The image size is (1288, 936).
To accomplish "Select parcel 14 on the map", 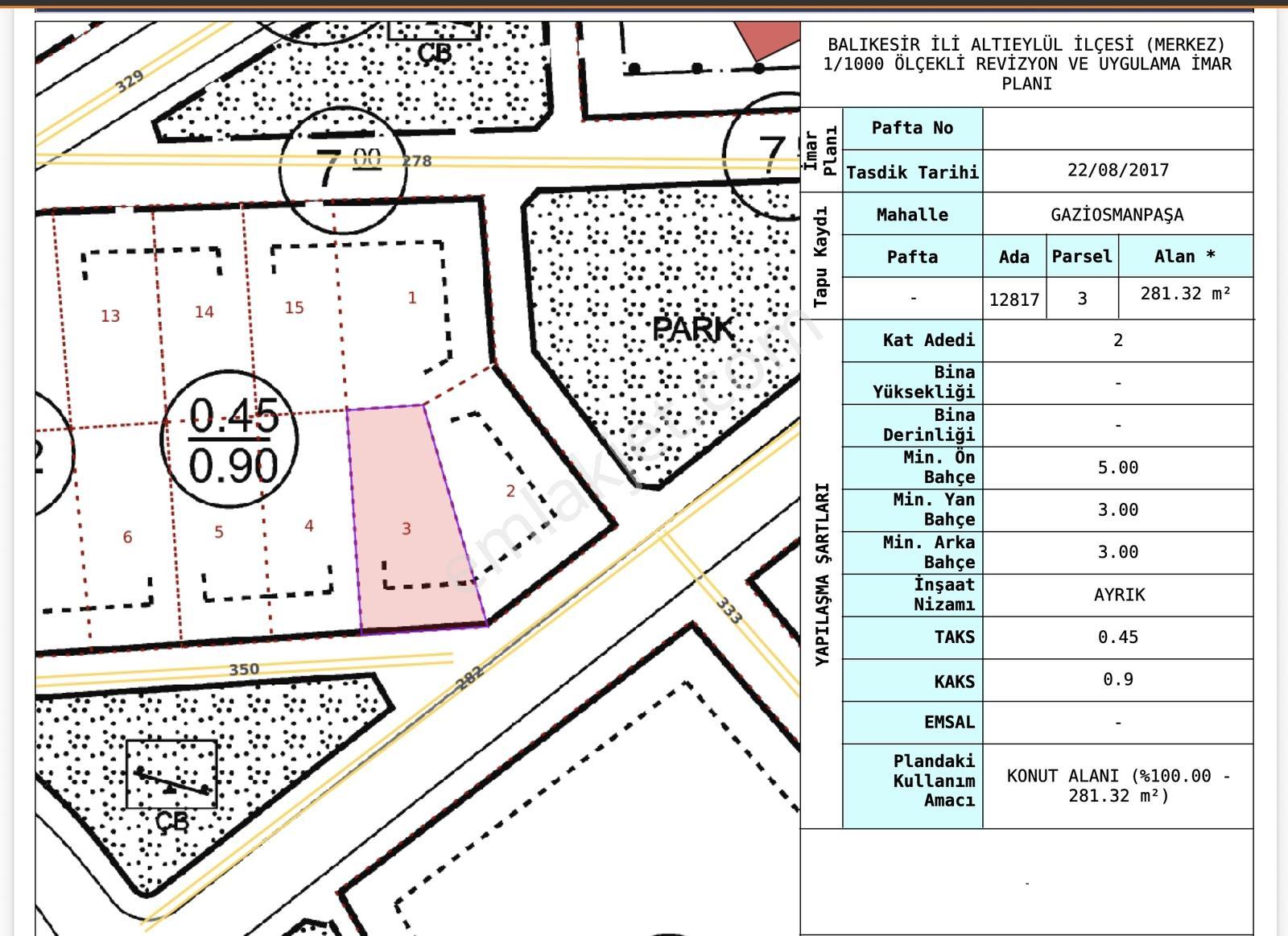I will click(204, 311).
